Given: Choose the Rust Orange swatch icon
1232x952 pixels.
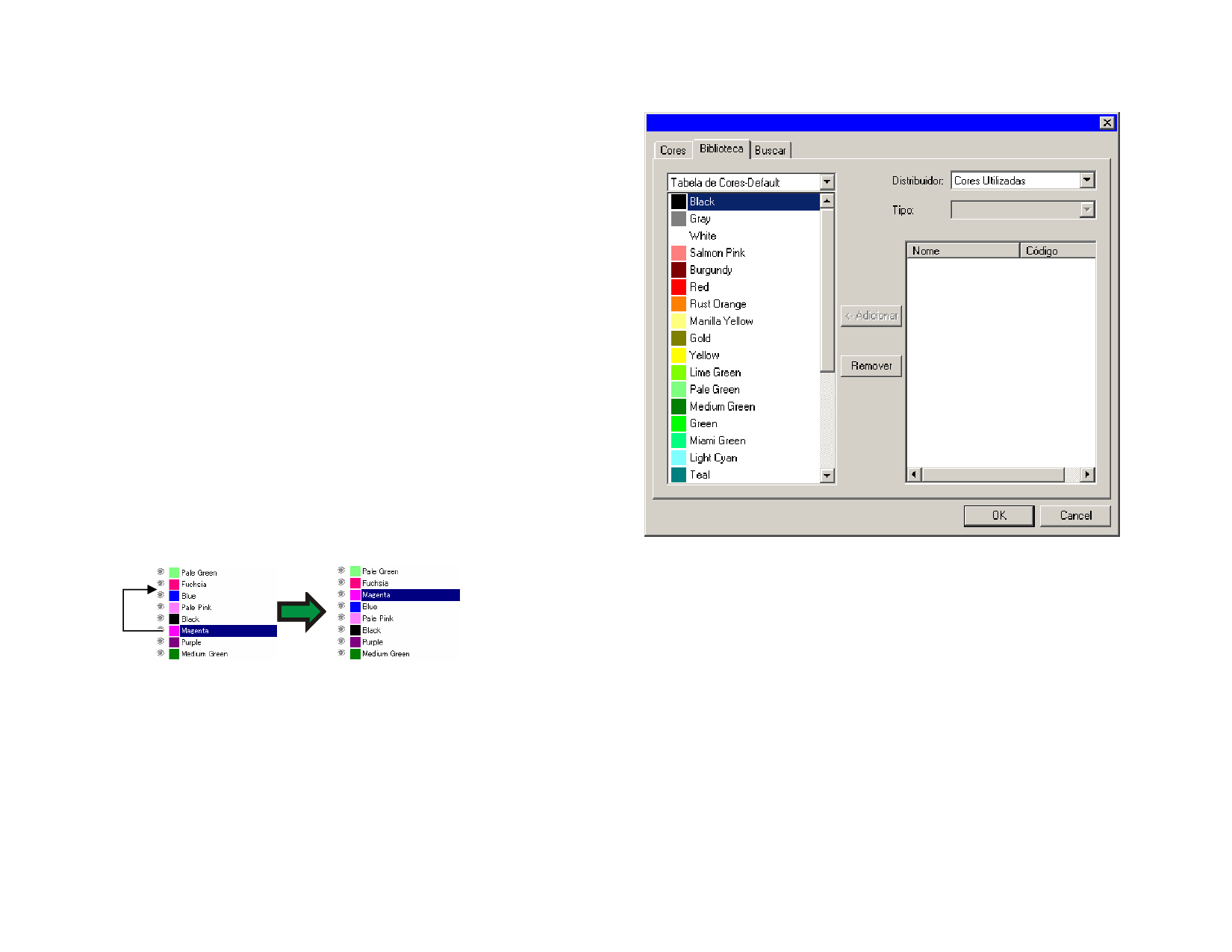Looking at the screenshot, I should 678,304.
